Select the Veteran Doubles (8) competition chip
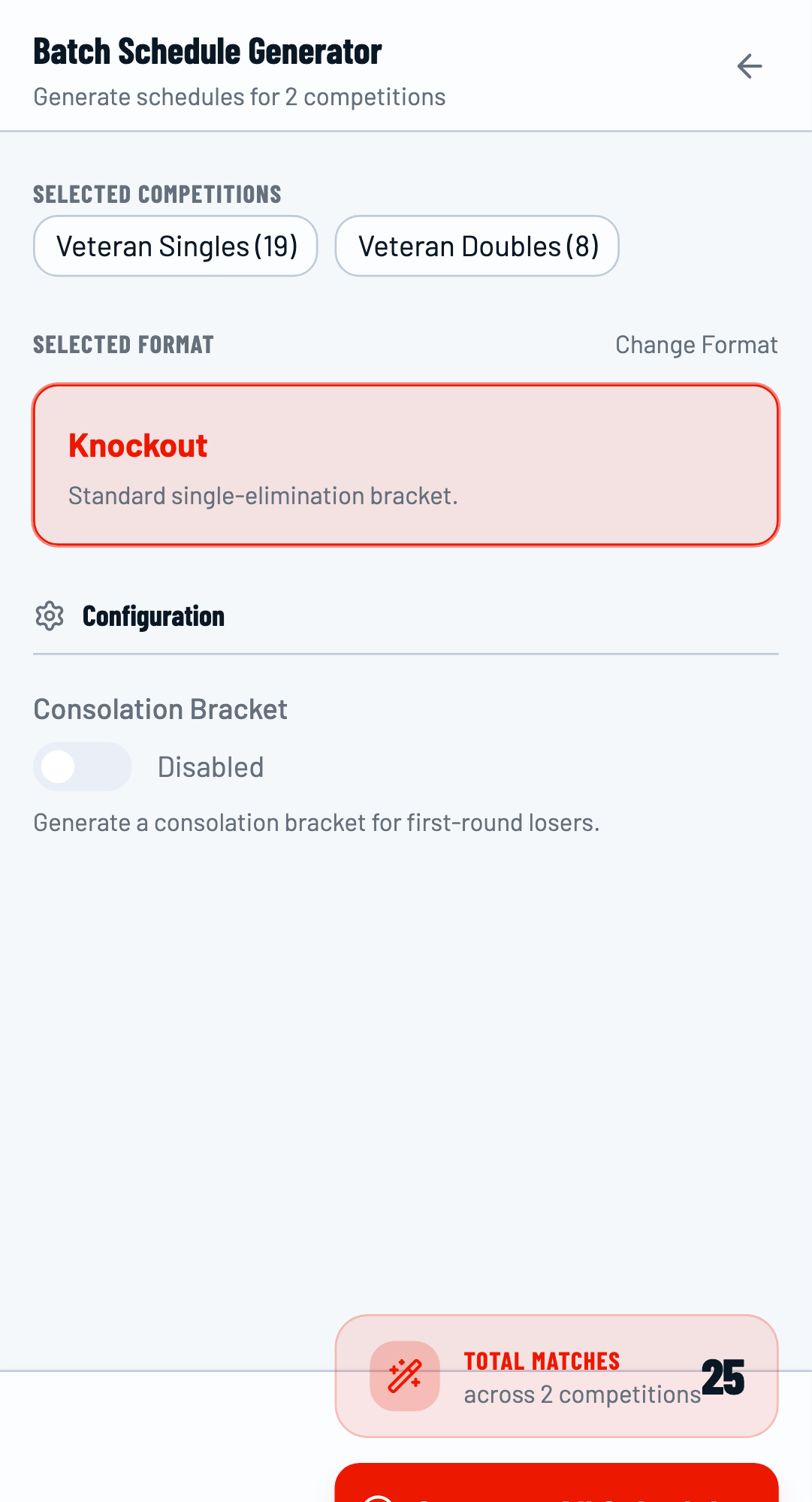This screenshot has width=812, height=1502. (x=478, y=246)
